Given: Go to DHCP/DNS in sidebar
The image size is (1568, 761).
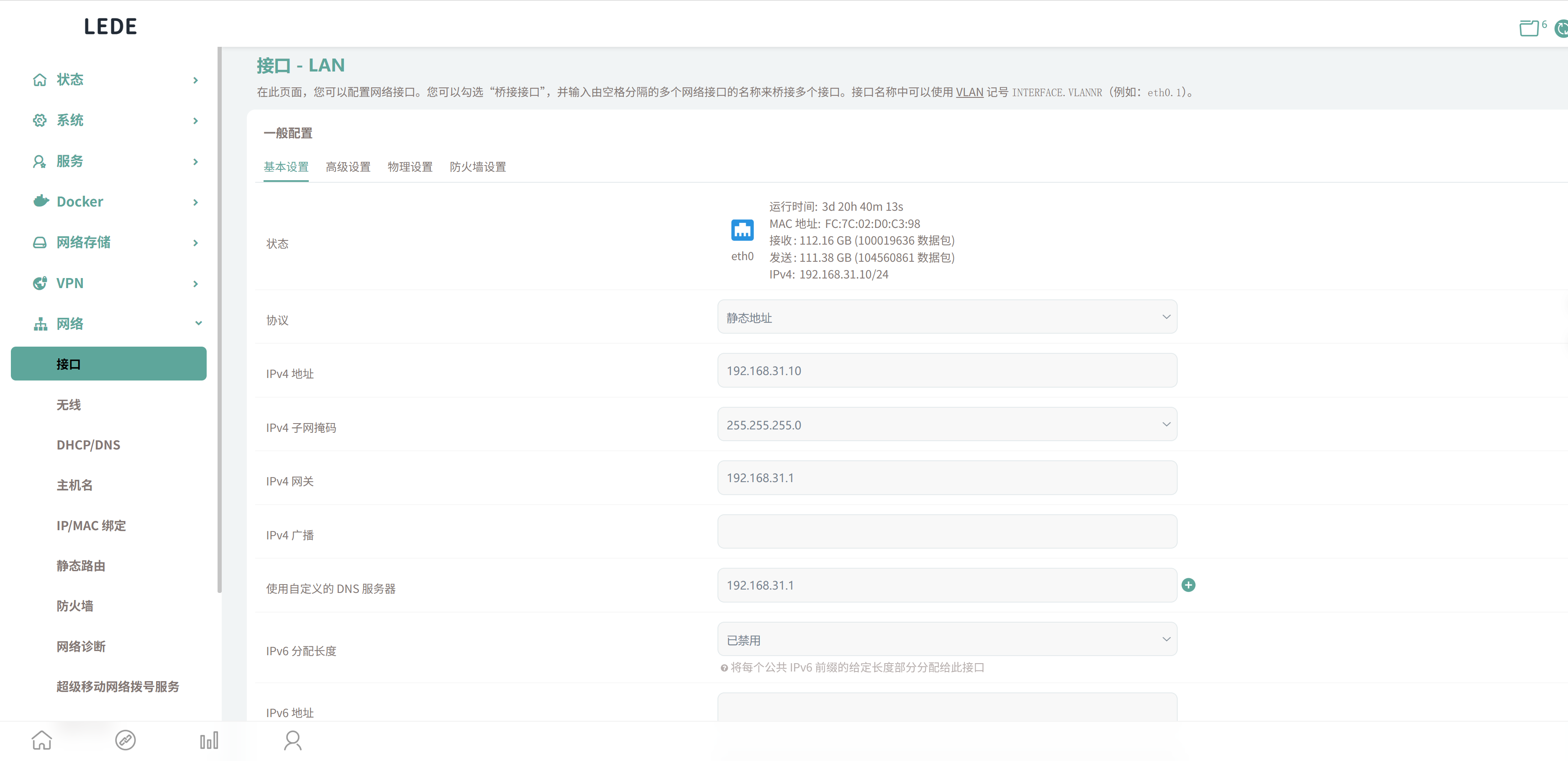Looking at the screenshot, I should pyautogui.click(x=88, y=444).
